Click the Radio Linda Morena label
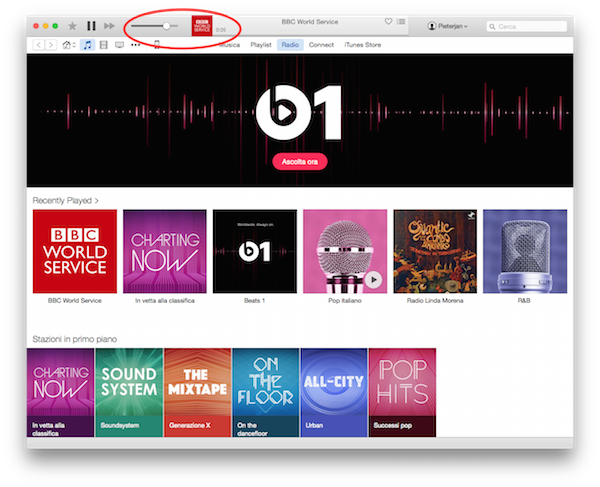Screen dimensions: 600x487 point(435,301)
